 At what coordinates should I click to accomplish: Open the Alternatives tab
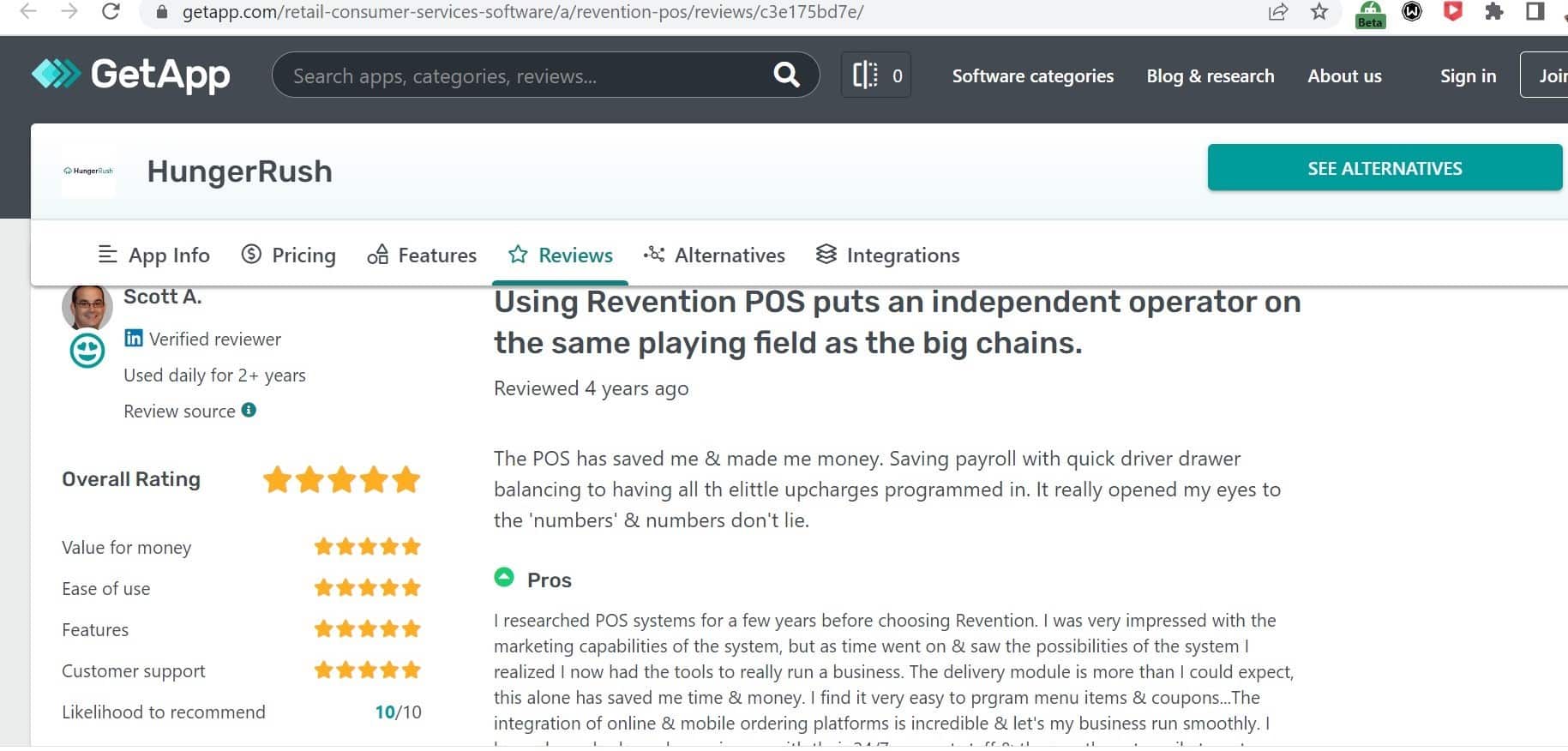coord(714,255)
